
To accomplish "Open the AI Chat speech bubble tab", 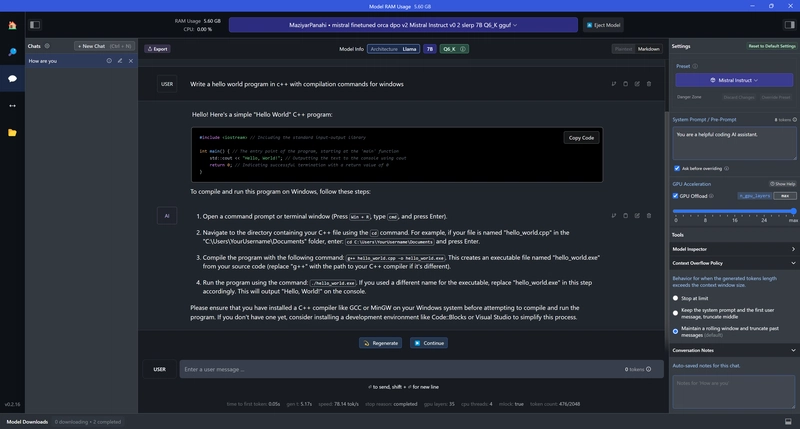I will pyautogui.click(x=12, y=79).
